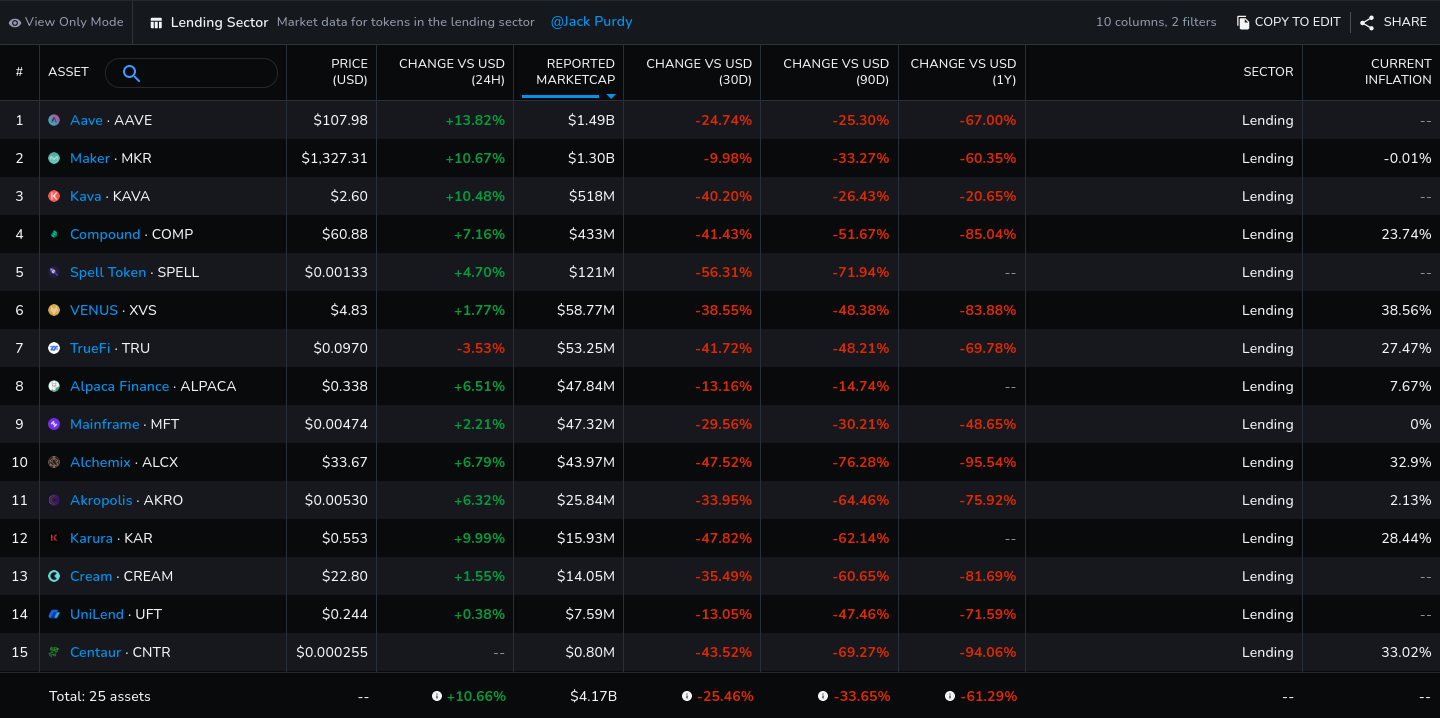Click the Alpaca Finance token logo

coord(54,386)
